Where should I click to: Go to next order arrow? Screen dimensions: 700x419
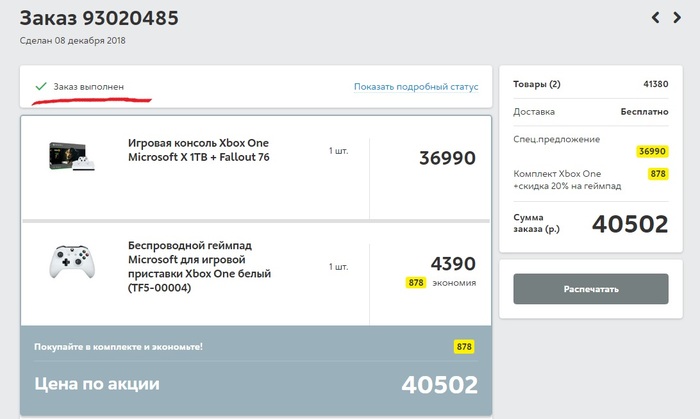681,17
